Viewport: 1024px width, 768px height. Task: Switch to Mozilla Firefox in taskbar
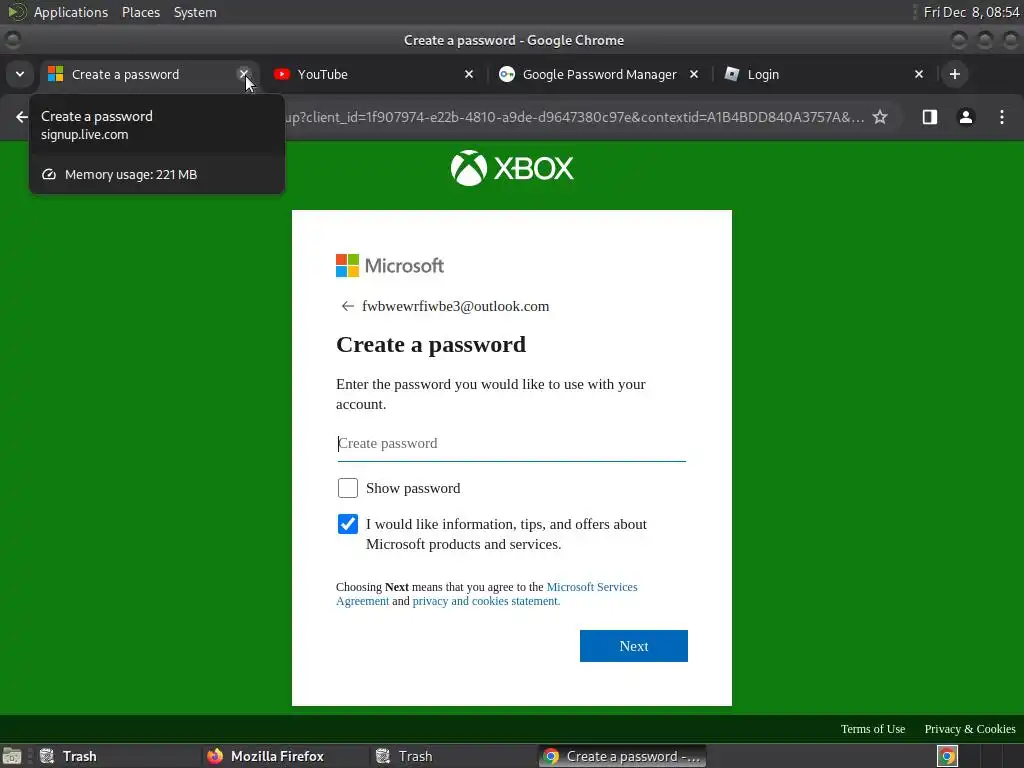click(x=283, y=756)
